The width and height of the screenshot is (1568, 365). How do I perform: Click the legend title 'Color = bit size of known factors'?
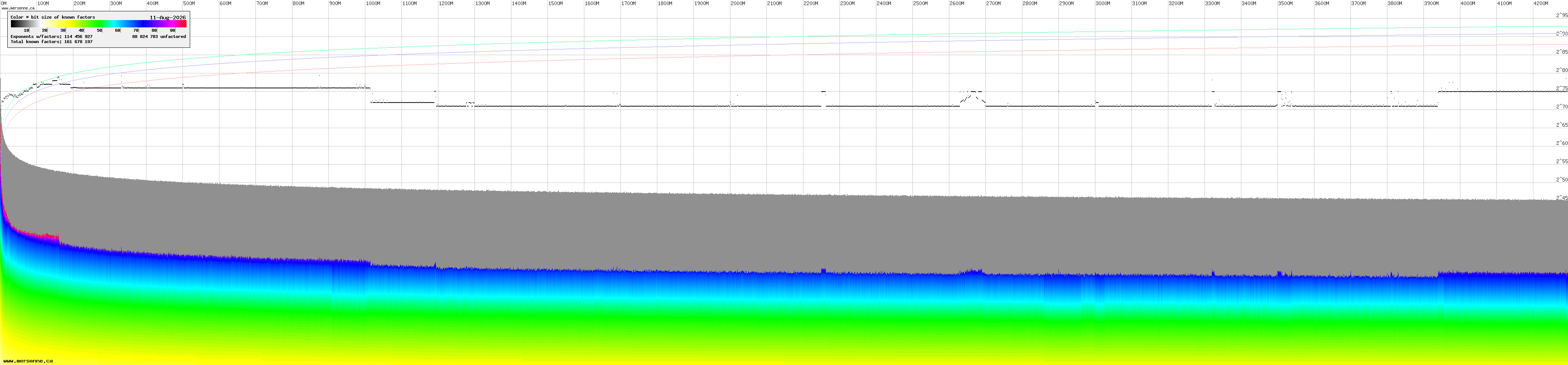[53, 17]
